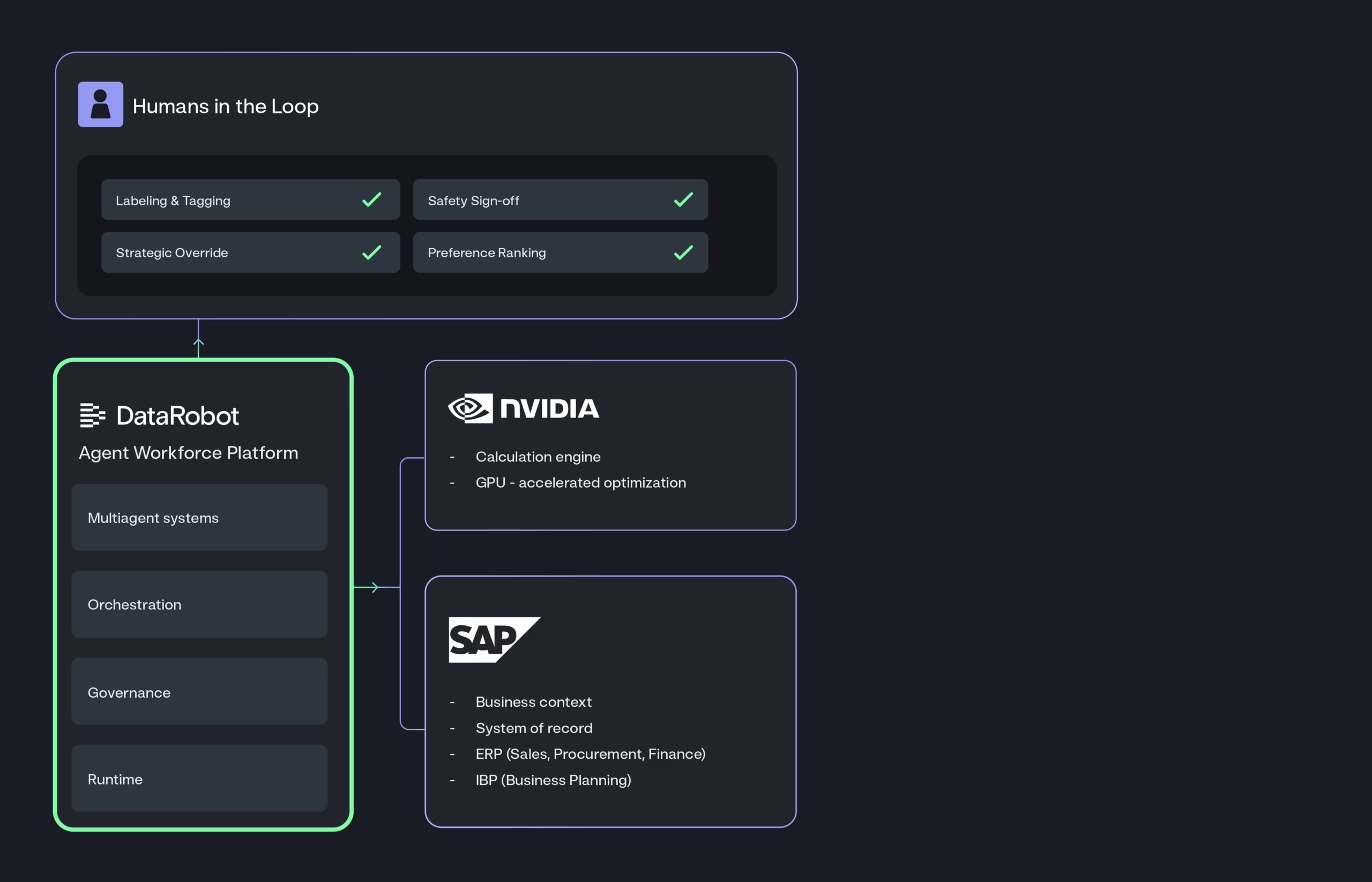
Task: Click the 'Humans in the Loop' heading
Action: pos(226,107)
